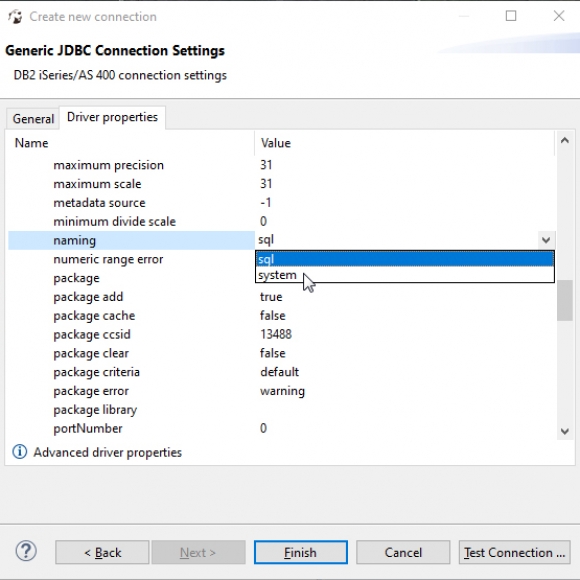Go Back to previous wizard page
The width and height of the screenshot is (580, 580).
pos(102,552)
